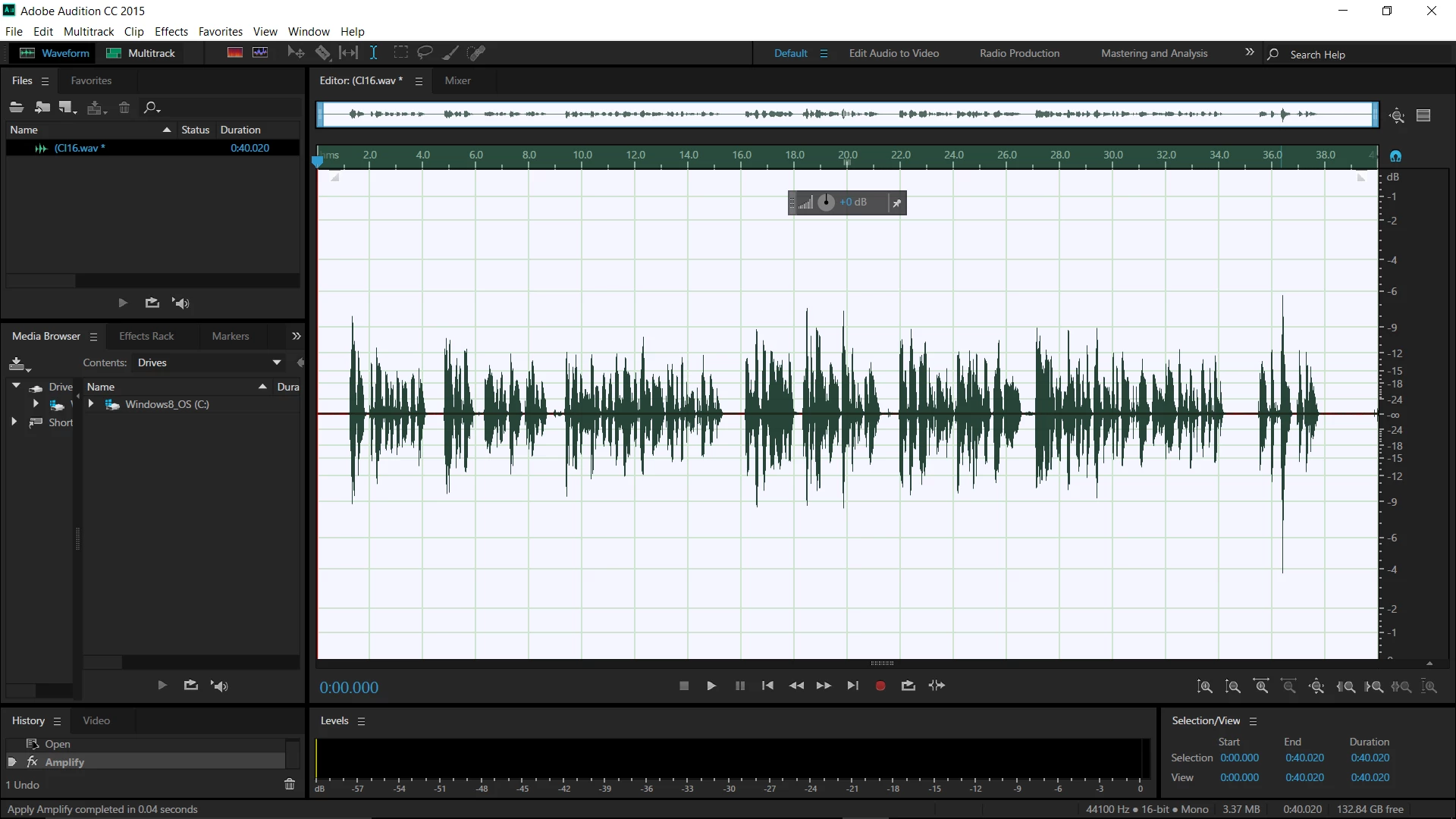Switch to Multitrack view
1456x819 pixels.
pyautogui.click(x=141, y=53)
